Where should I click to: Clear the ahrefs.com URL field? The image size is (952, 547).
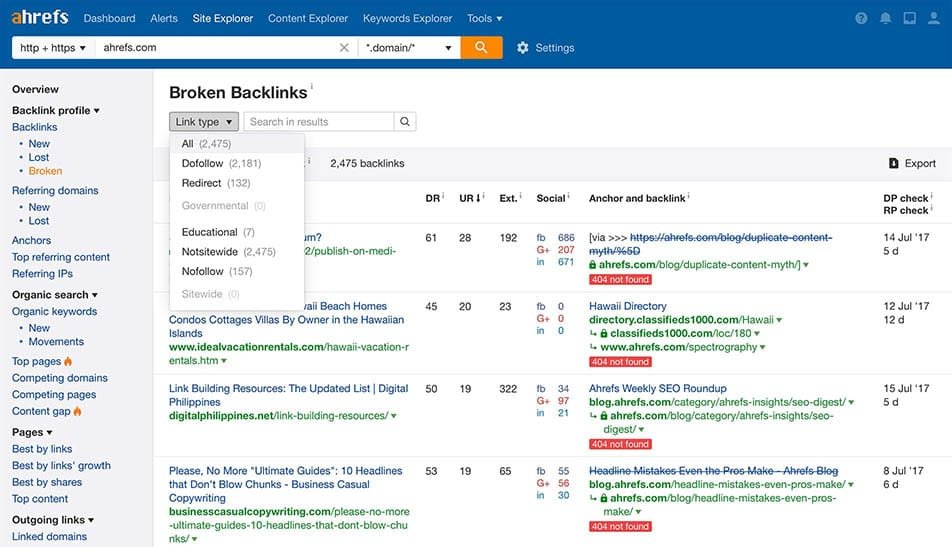[x=344, y=47]
